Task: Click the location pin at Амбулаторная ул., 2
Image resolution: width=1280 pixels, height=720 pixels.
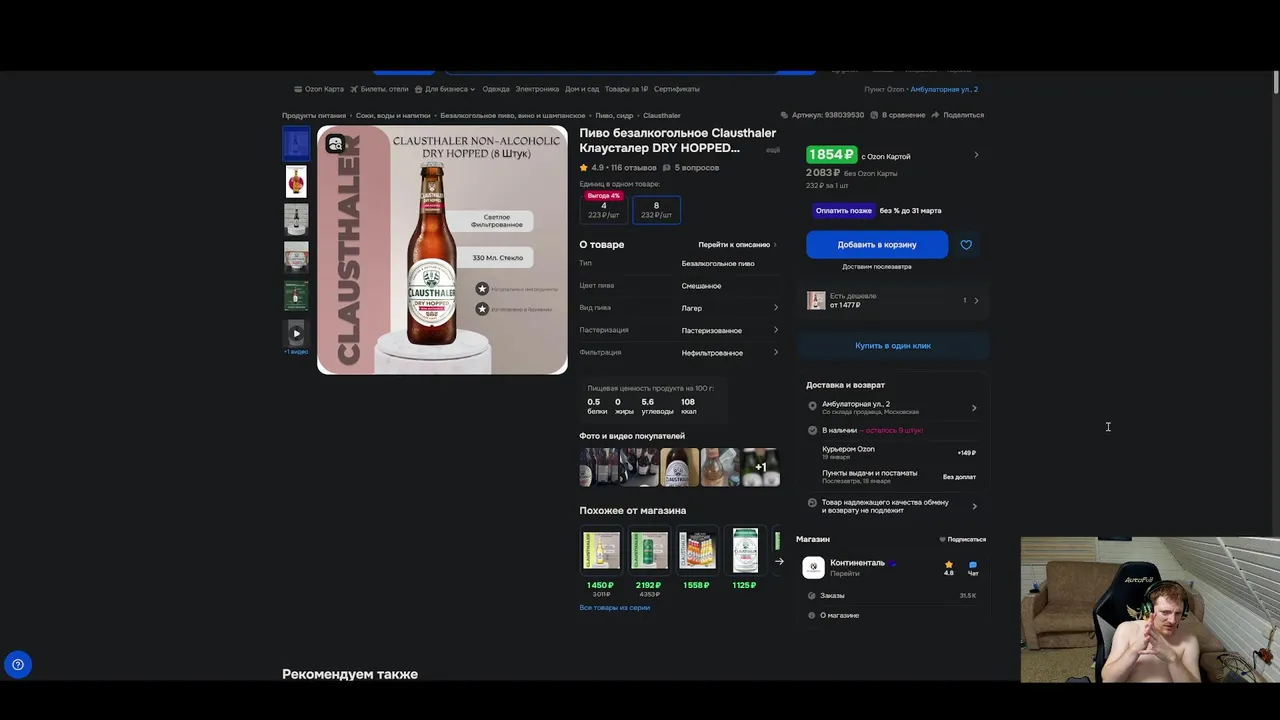Action: (812, 406)
